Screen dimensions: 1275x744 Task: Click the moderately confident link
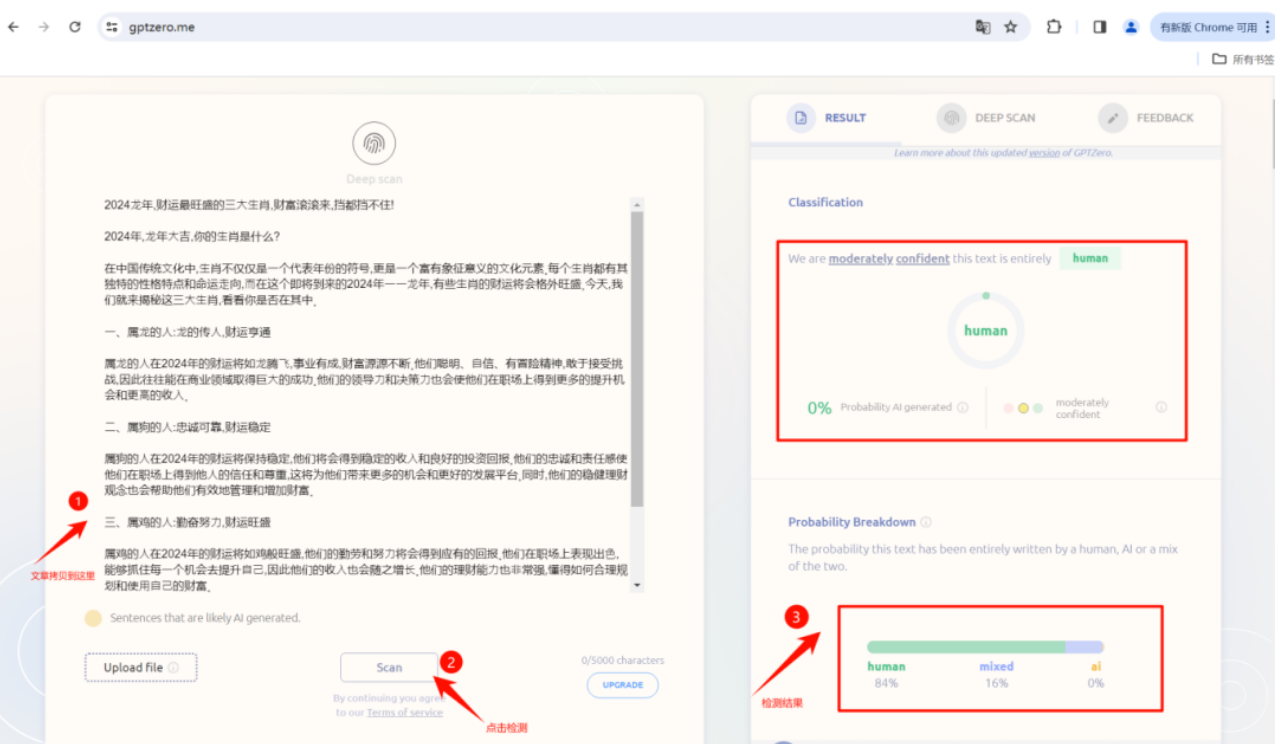[889, 258]
